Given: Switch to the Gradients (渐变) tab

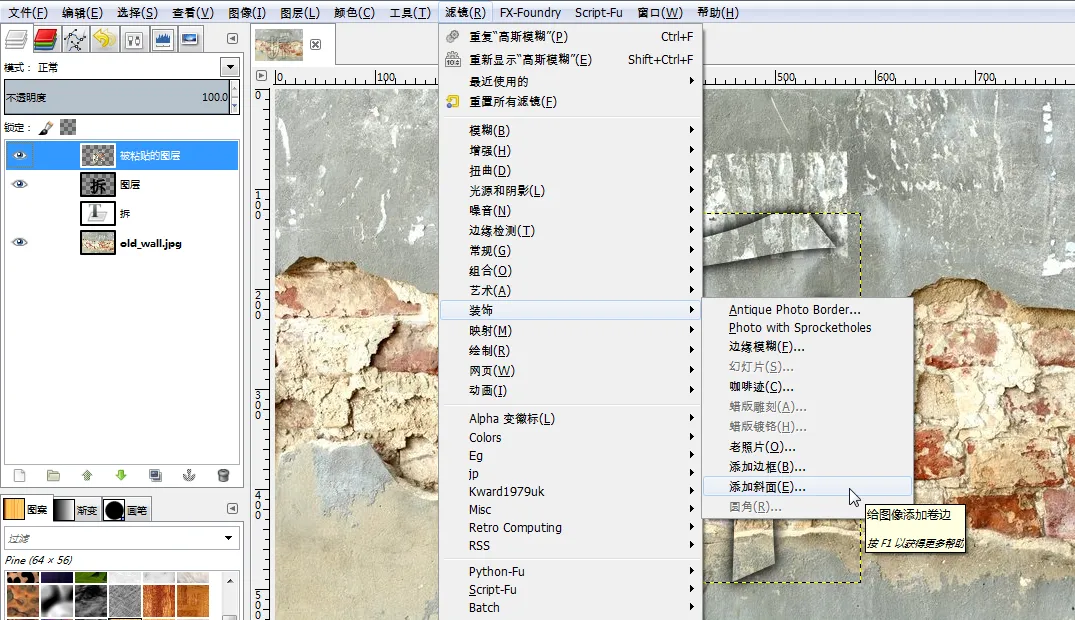Looking at the screenshot, I should [x=76, y=510].
